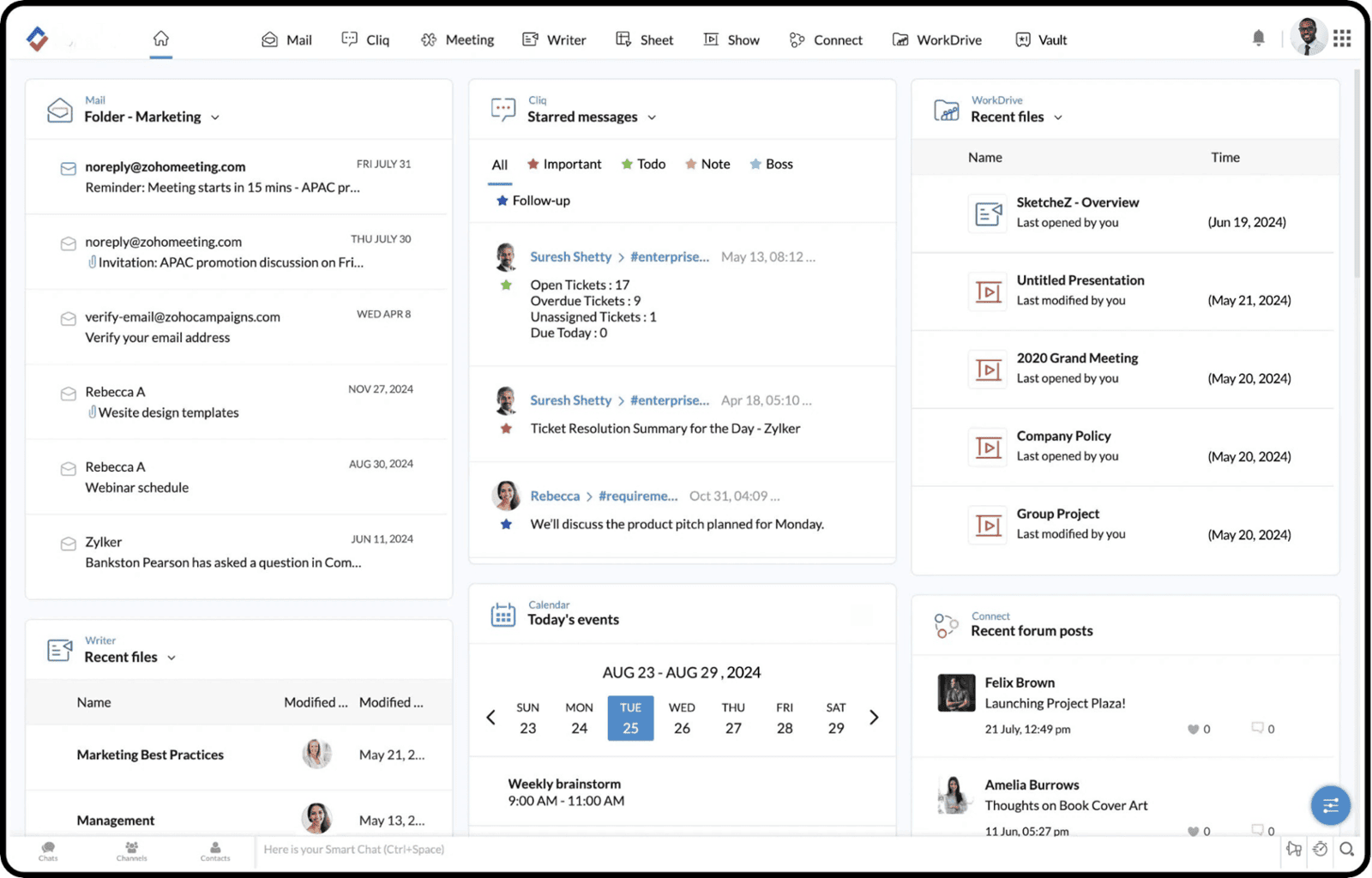Image resolution: width=1372 pixels, height=878 pixels.
Task: Select Wednesday 26 in the calendar
Action: [x=682, y=718]
